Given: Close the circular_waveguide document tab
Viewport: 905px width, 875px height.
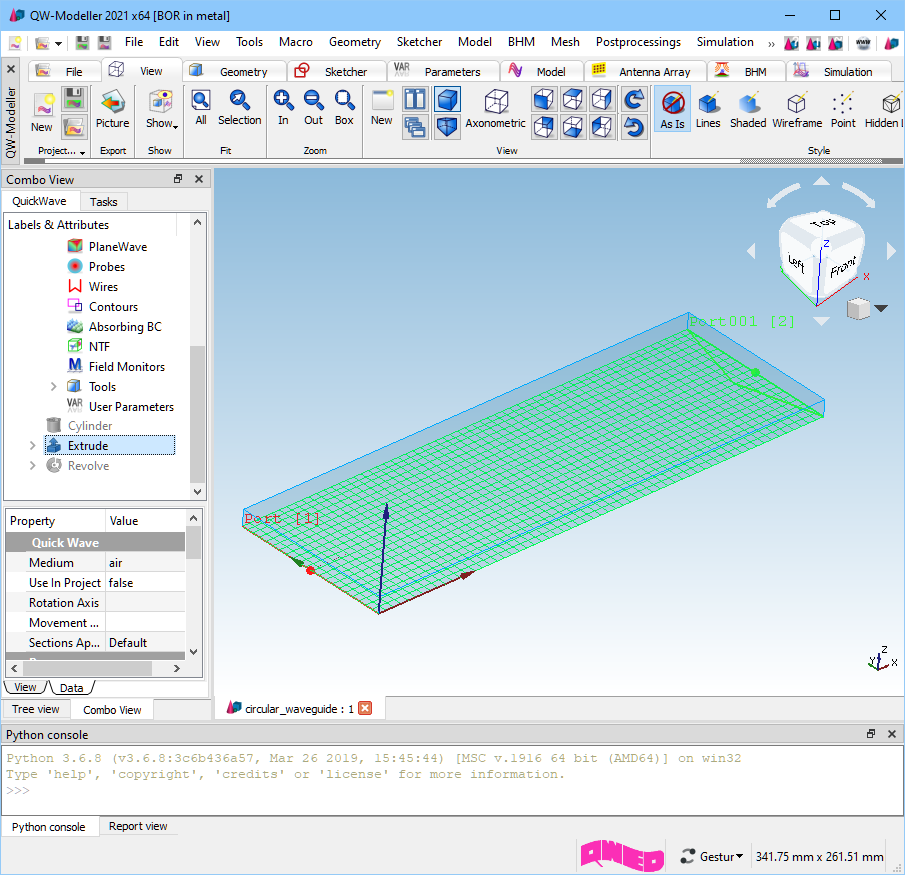Looking at the screenshot, I should [x=365, y=708].
